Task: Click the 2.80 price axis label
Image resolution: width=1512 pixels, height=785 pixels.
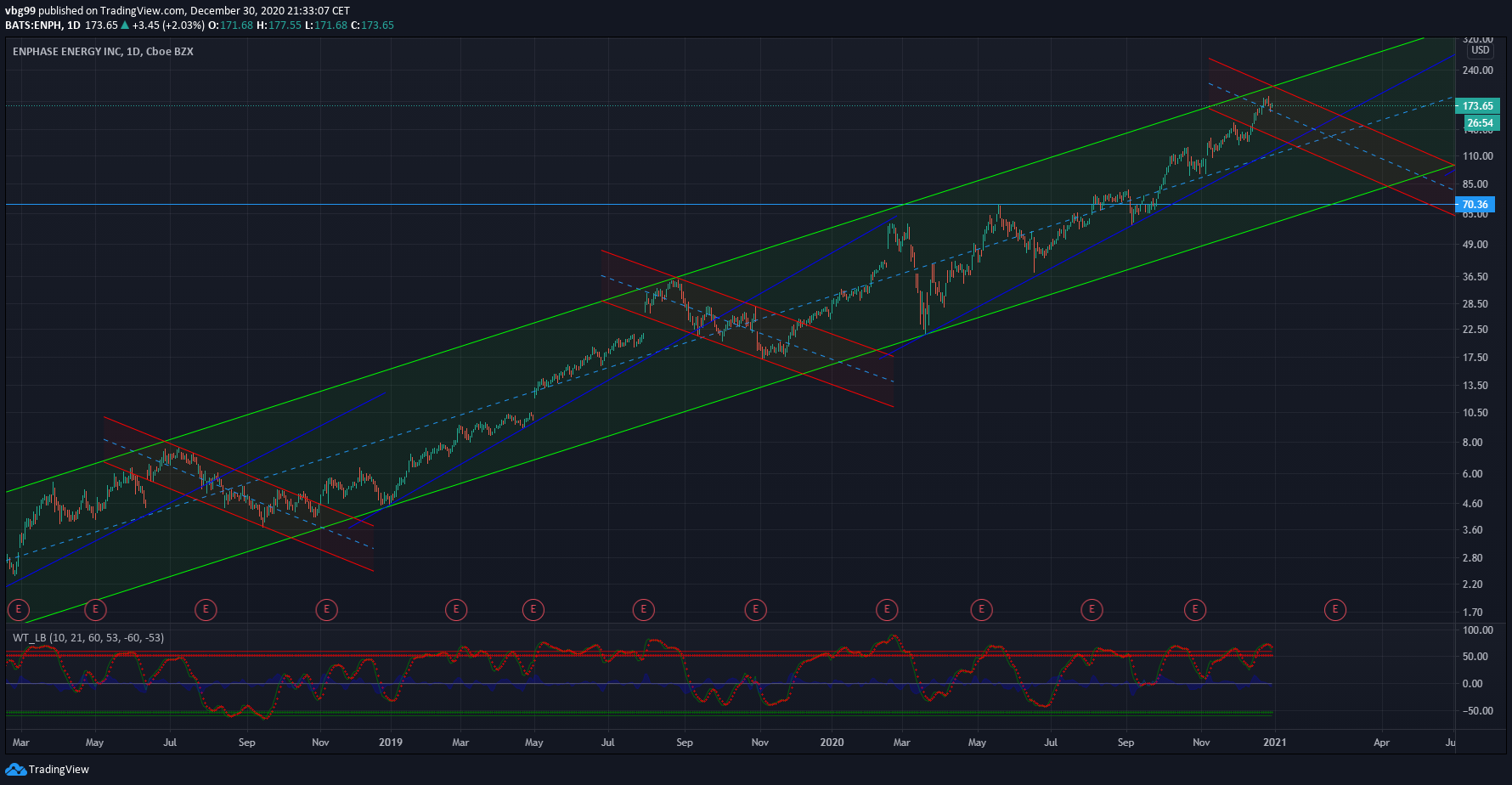Action: (1473, 558)
